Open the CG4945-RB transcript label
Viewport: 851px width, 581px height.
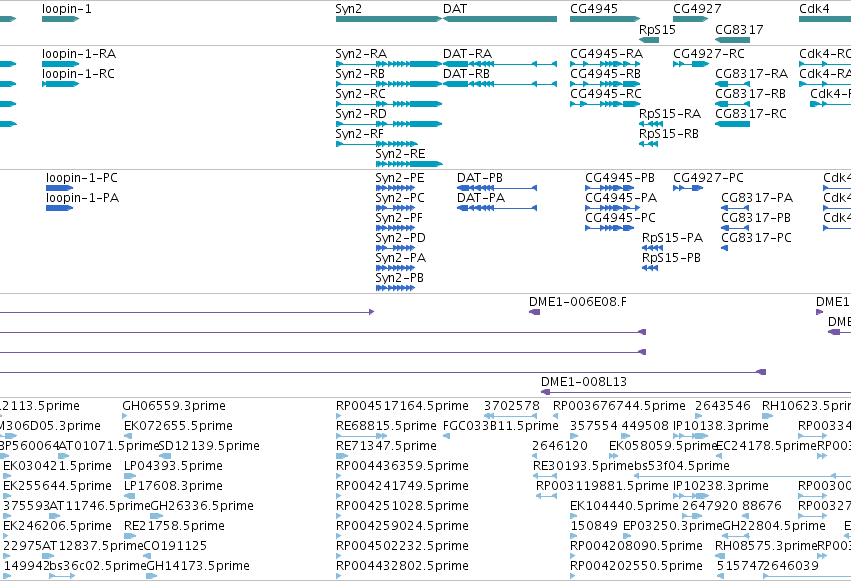605,74
